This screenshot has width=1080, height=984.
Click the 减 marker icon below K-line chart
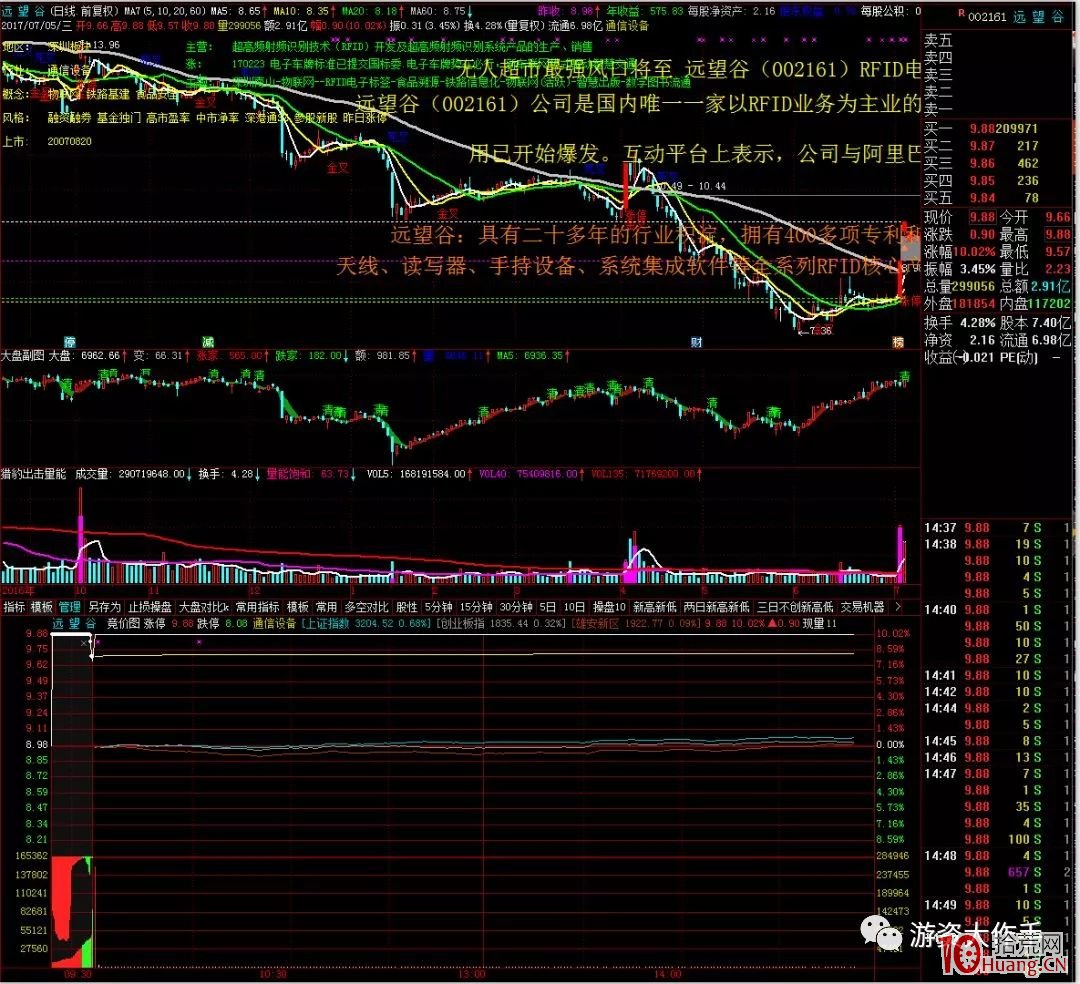(x=205, y=342)
